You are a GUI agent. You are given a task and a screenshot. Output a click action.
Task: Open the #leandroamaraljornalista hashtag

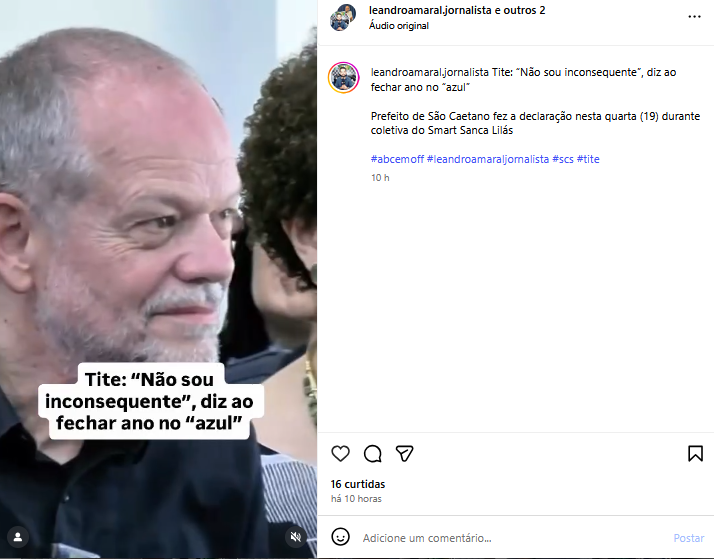[488, 159]
